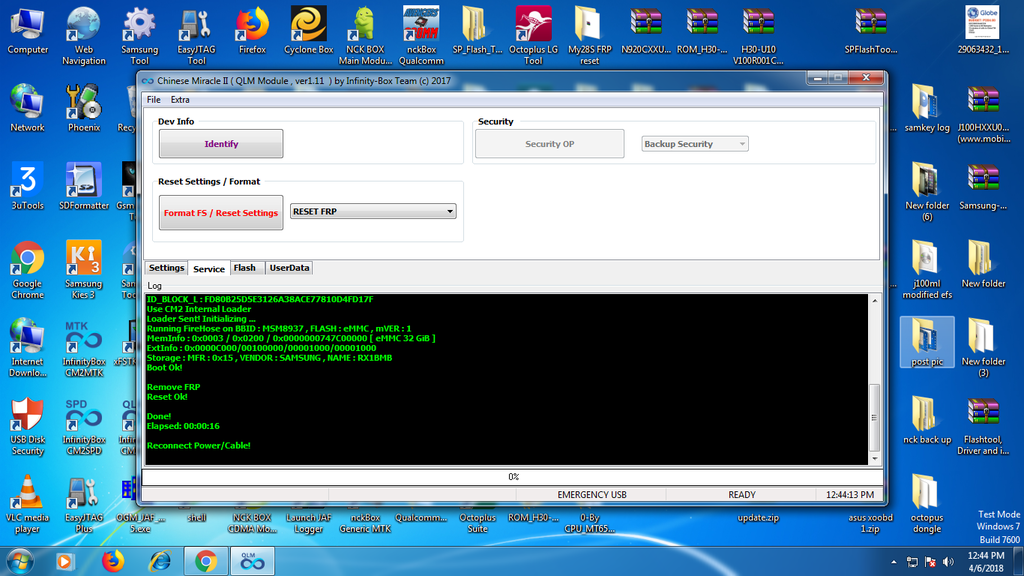
Task: Select the UserData tab
Action: (x=289, y=268)
